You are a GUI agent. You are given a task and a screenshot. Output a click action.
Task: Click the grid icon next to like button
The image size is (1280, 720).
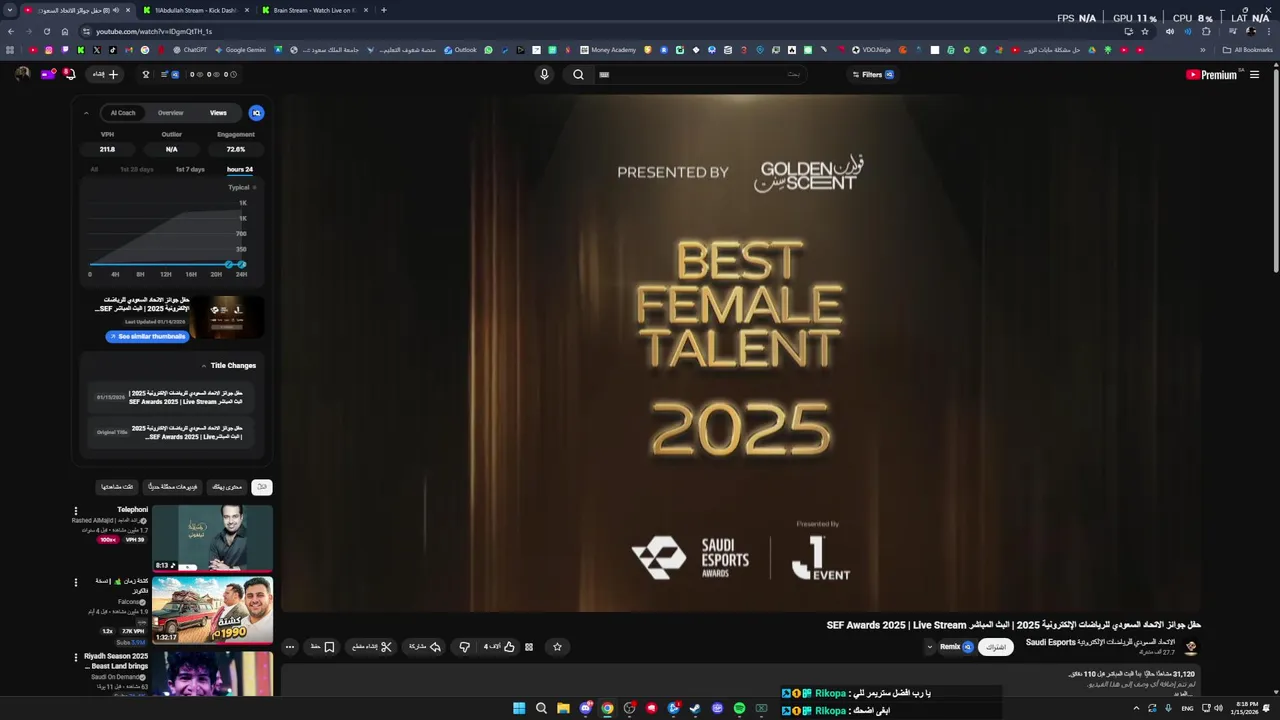point(529,647)
